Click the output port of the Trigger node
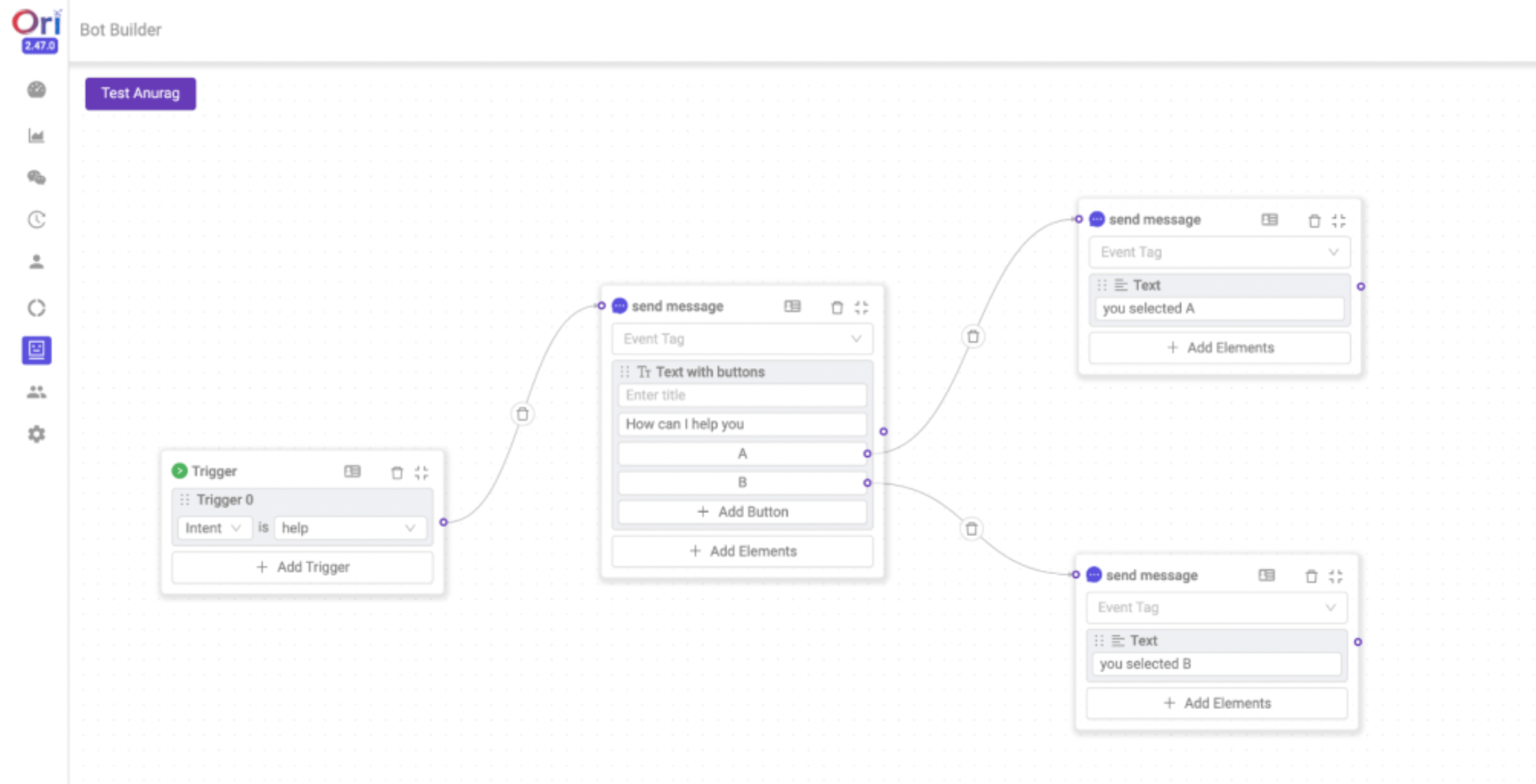The height and width of the screenshot is (784, 1536). point(443,522)
